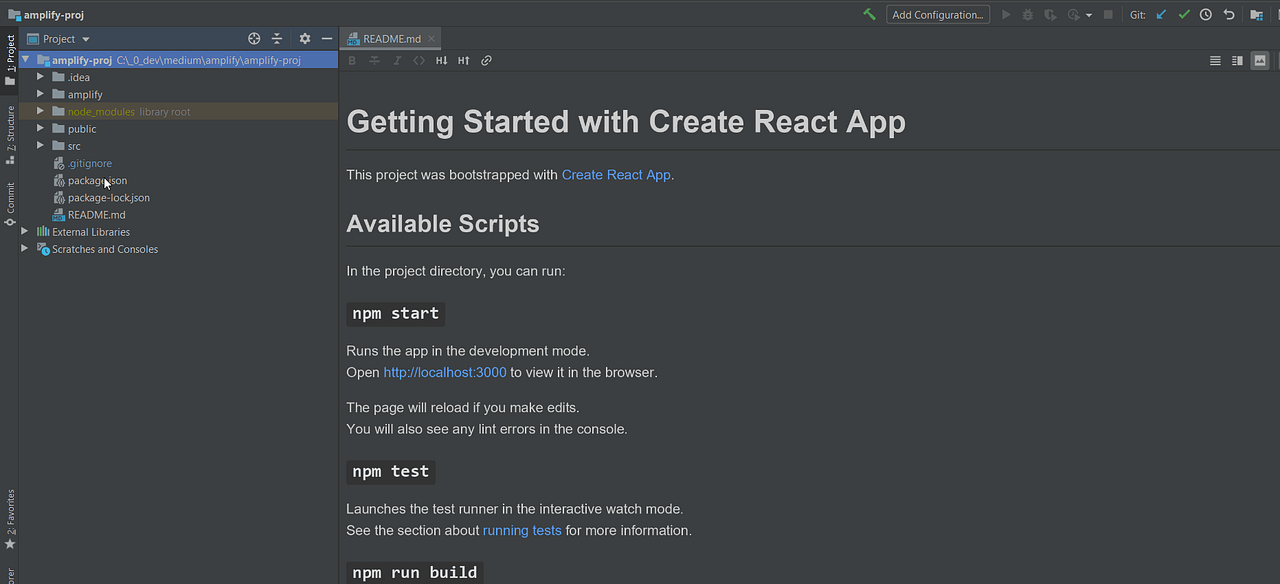Follow the Create React App link
This screenshot has width=1280, height=584.
616,174
